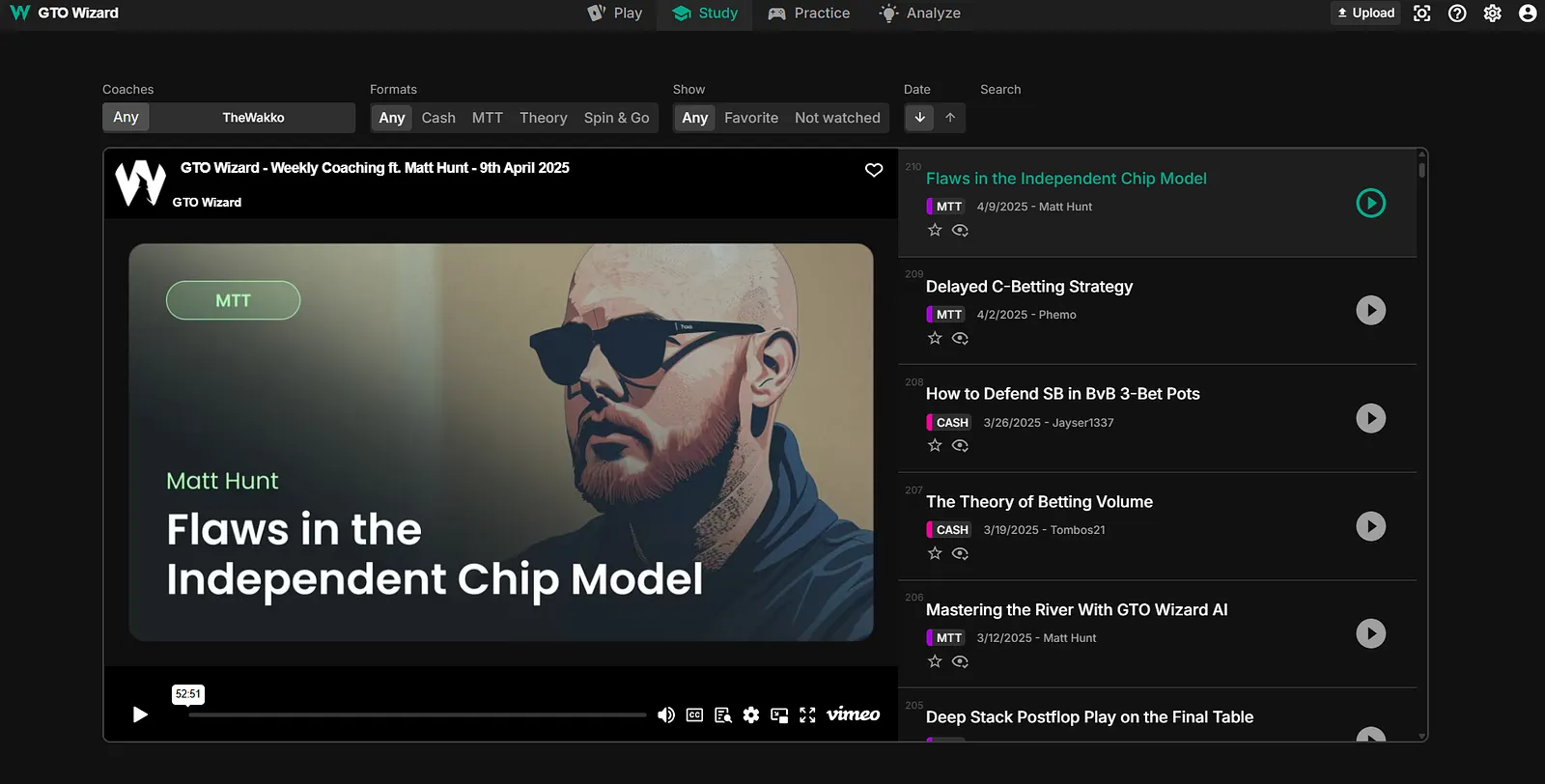1545x784 pixels.
Task: Open Vimeo player settings gear
Action: click(x=751, y=714)
